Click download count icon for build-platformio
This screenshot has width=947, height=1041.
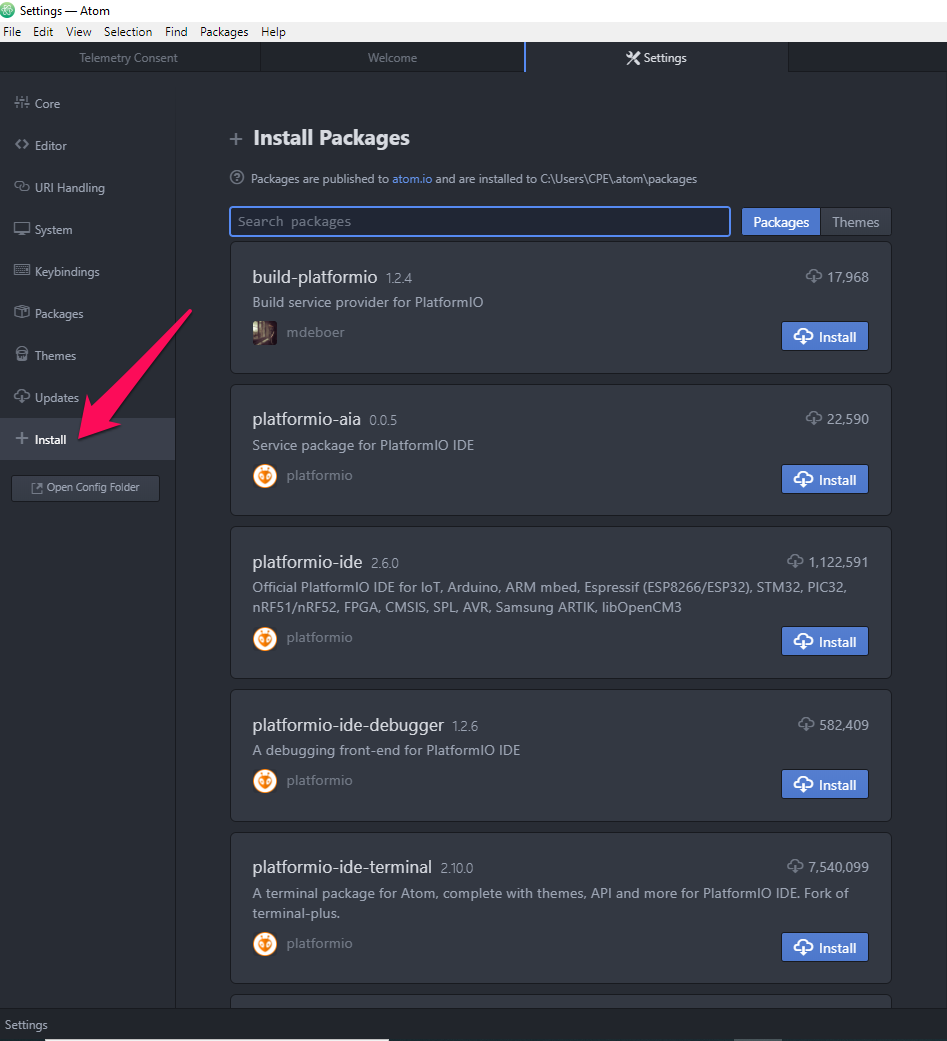(x=814, y=276)
